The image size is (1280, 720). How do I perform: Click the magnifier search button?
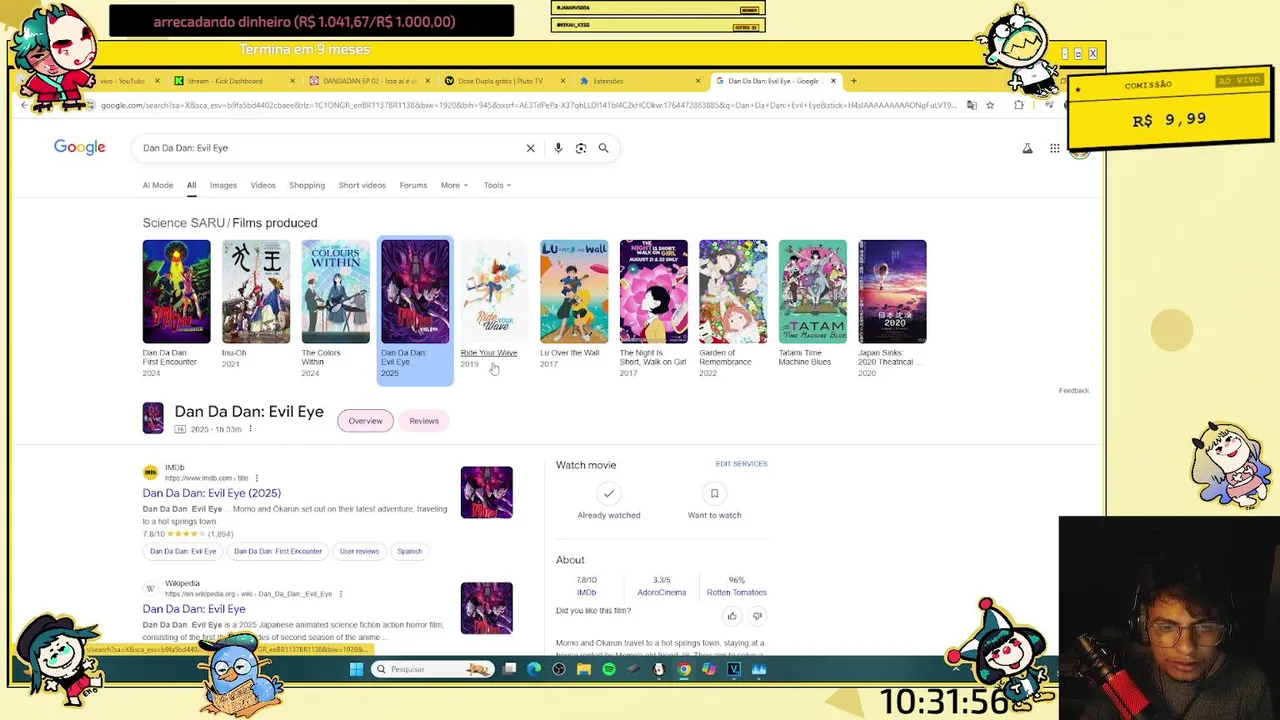click(x=603, y=148)
